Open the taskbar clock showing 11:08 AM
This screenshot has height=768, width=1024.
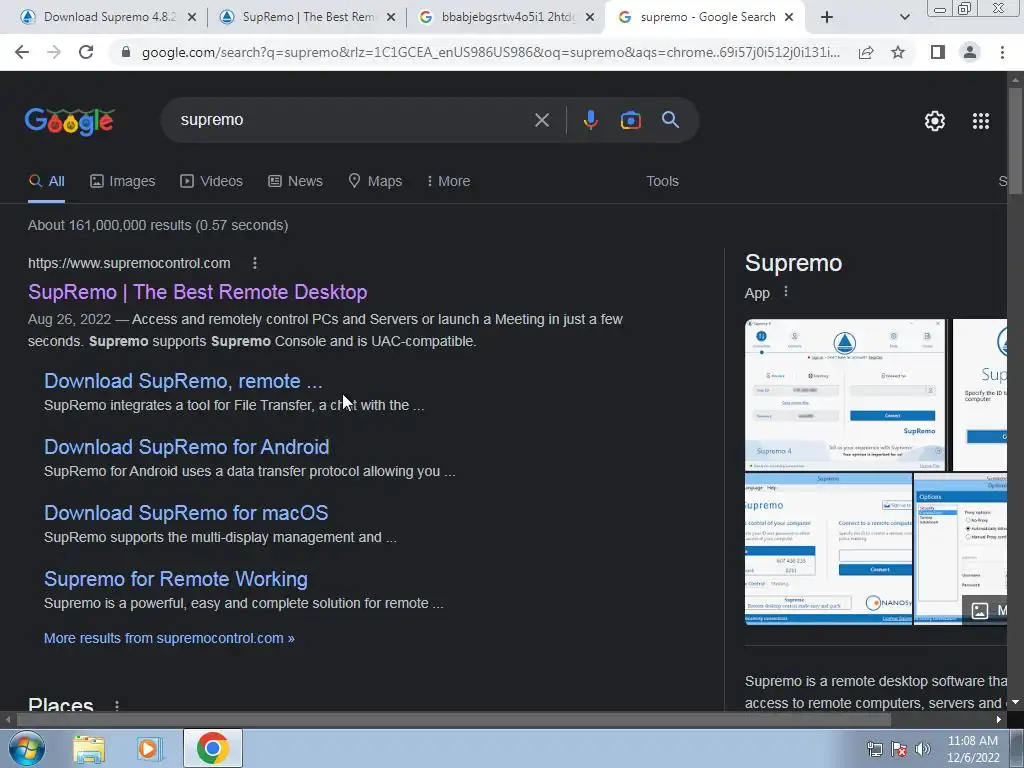973,749
